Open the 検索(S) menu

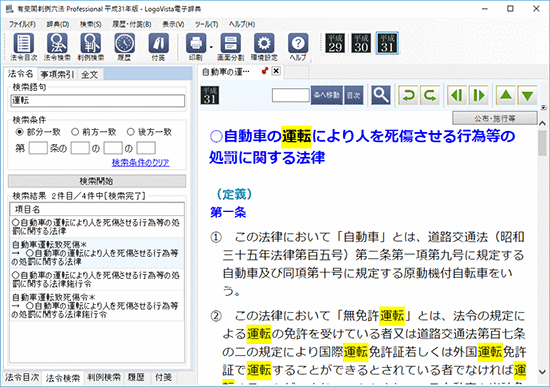90,24
